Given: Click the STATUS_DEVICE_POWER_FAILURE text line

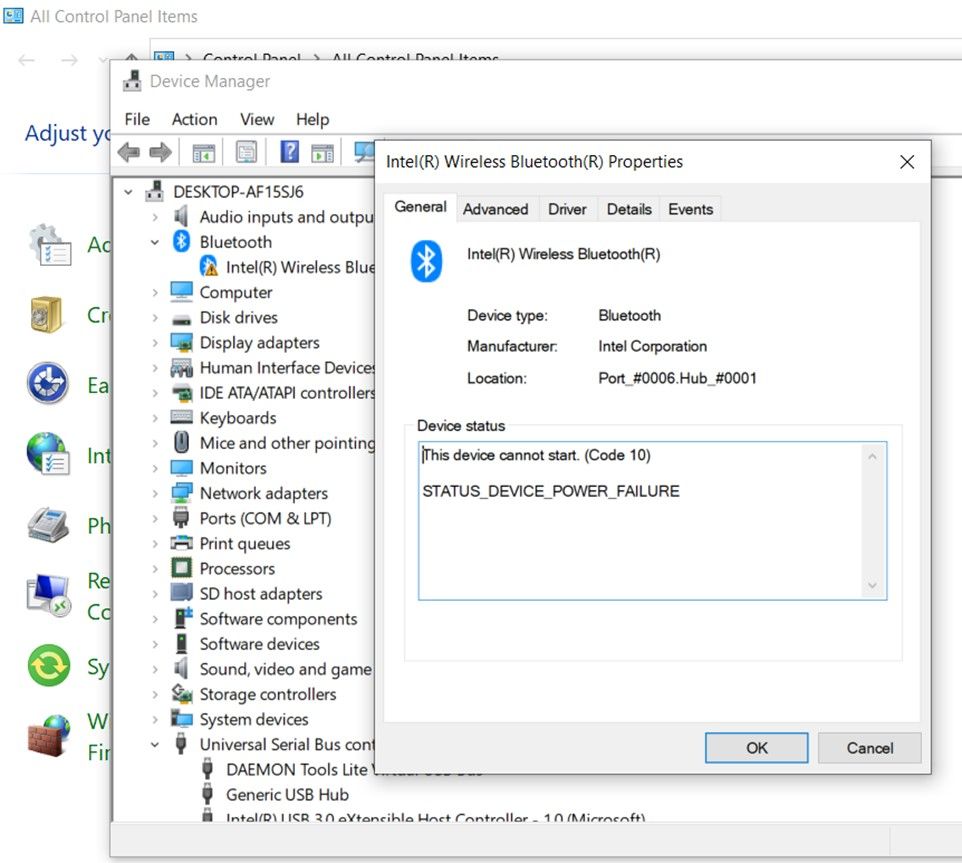Looking at the screenshot, I should pyautogui.click(x=551, y=491).
